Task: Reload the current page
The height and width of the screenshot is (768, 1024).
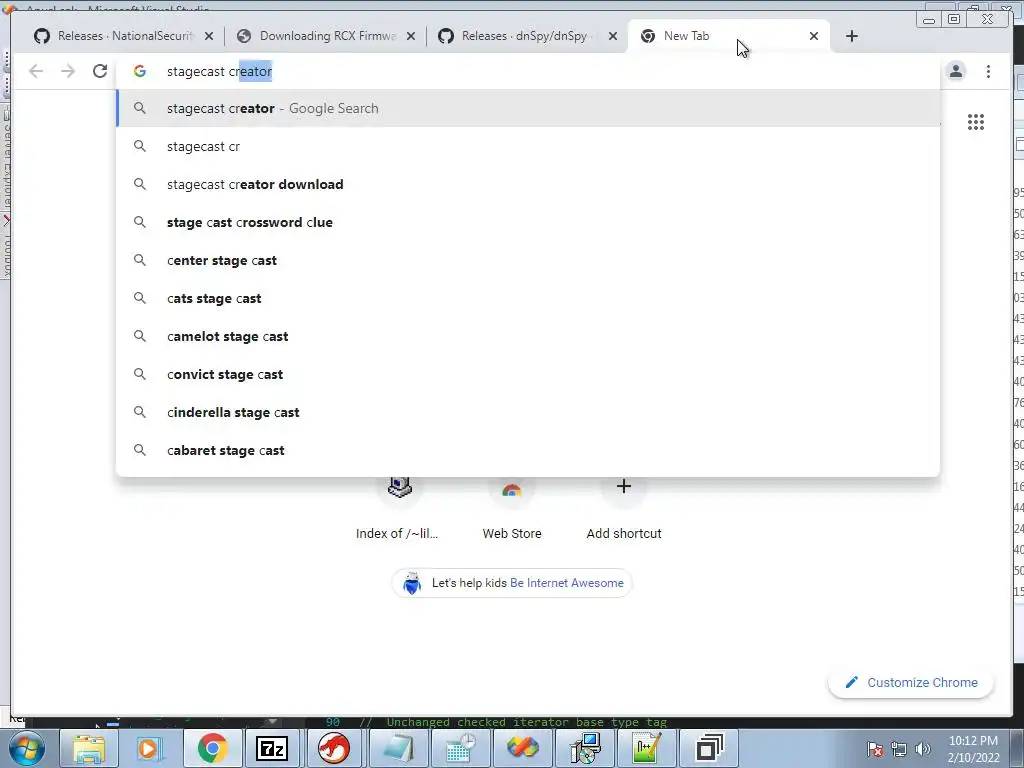Action: (x=99, y=71)
